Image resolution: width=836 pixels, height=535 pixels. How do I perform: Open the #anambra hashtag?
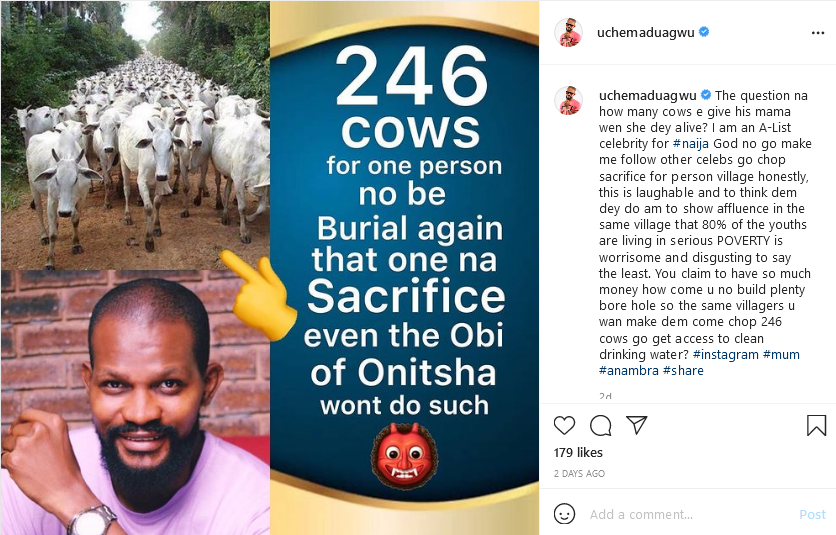tap(629, 370)
